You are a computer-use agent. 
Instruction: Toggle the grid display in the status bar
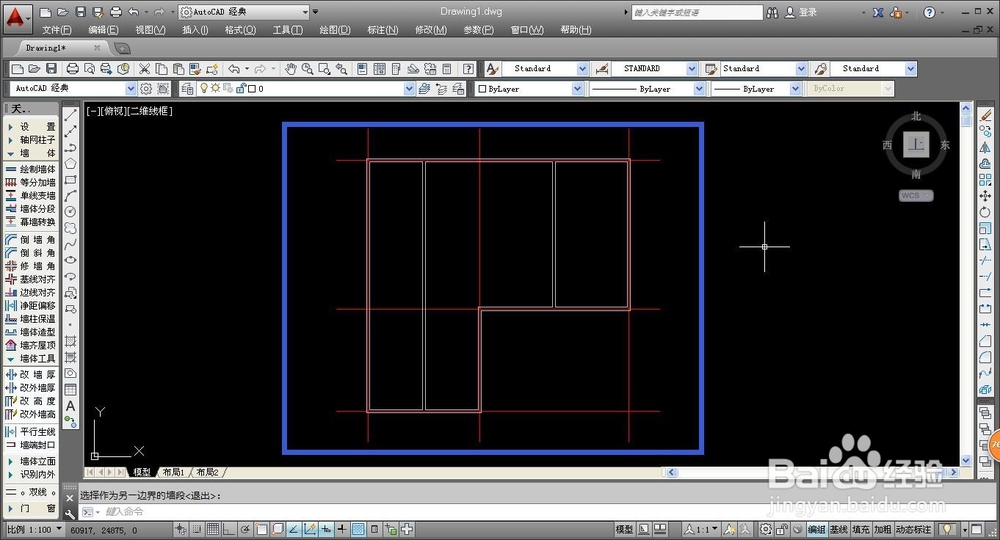click(x=213, y=529)
